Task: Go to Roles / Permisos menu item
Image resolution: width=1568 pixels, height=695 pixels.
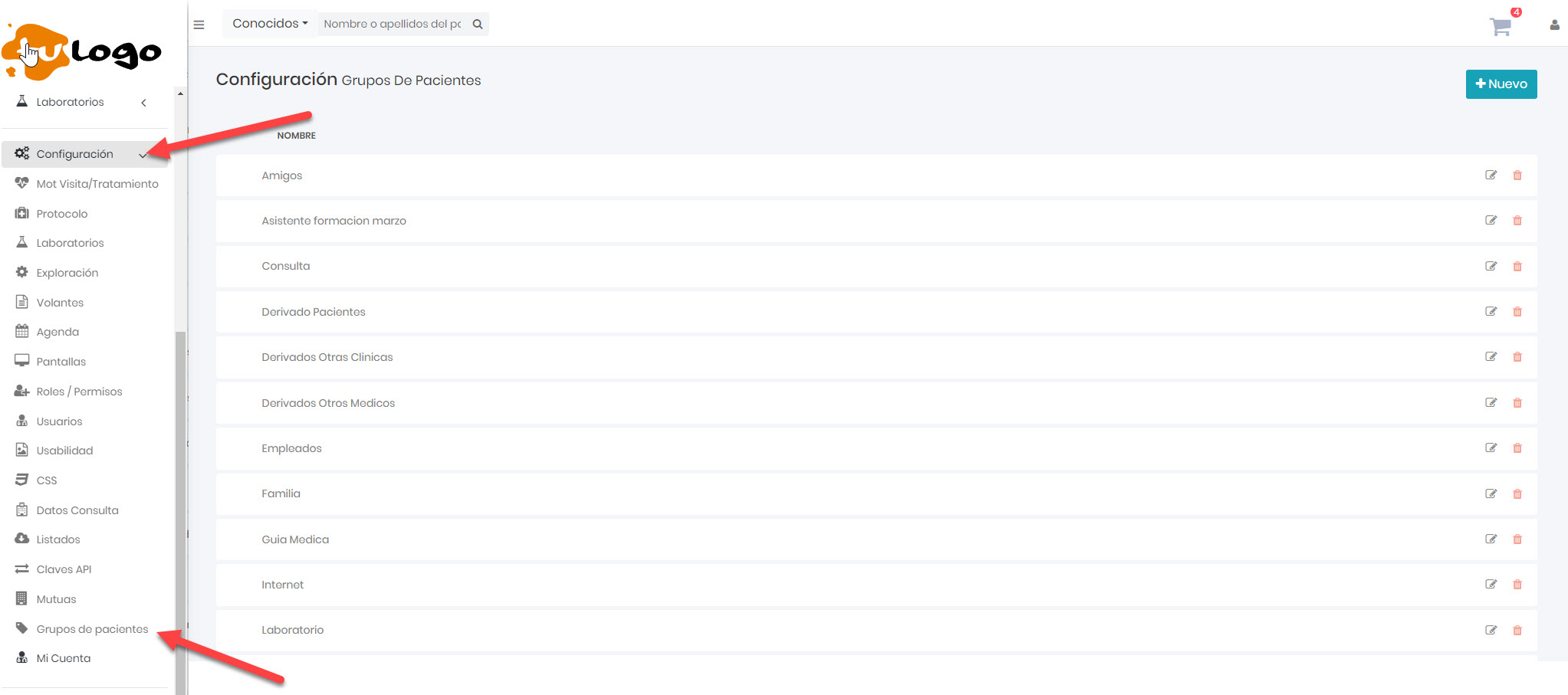Action: (79, 392)
